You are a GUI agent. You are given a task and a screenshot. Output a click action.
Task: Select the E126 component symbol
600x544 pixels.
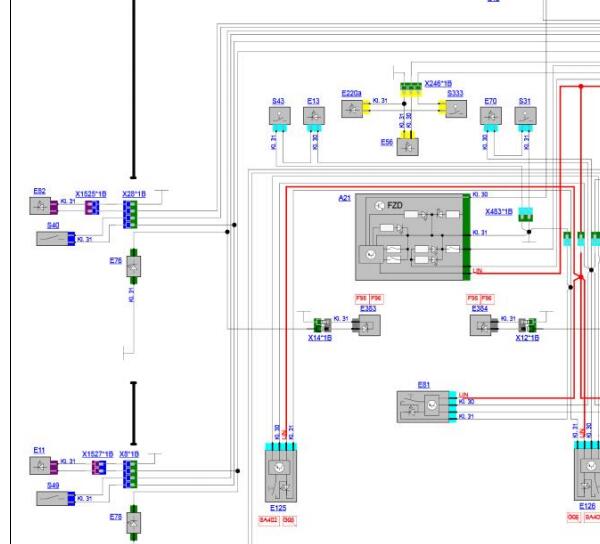point(587,474)
